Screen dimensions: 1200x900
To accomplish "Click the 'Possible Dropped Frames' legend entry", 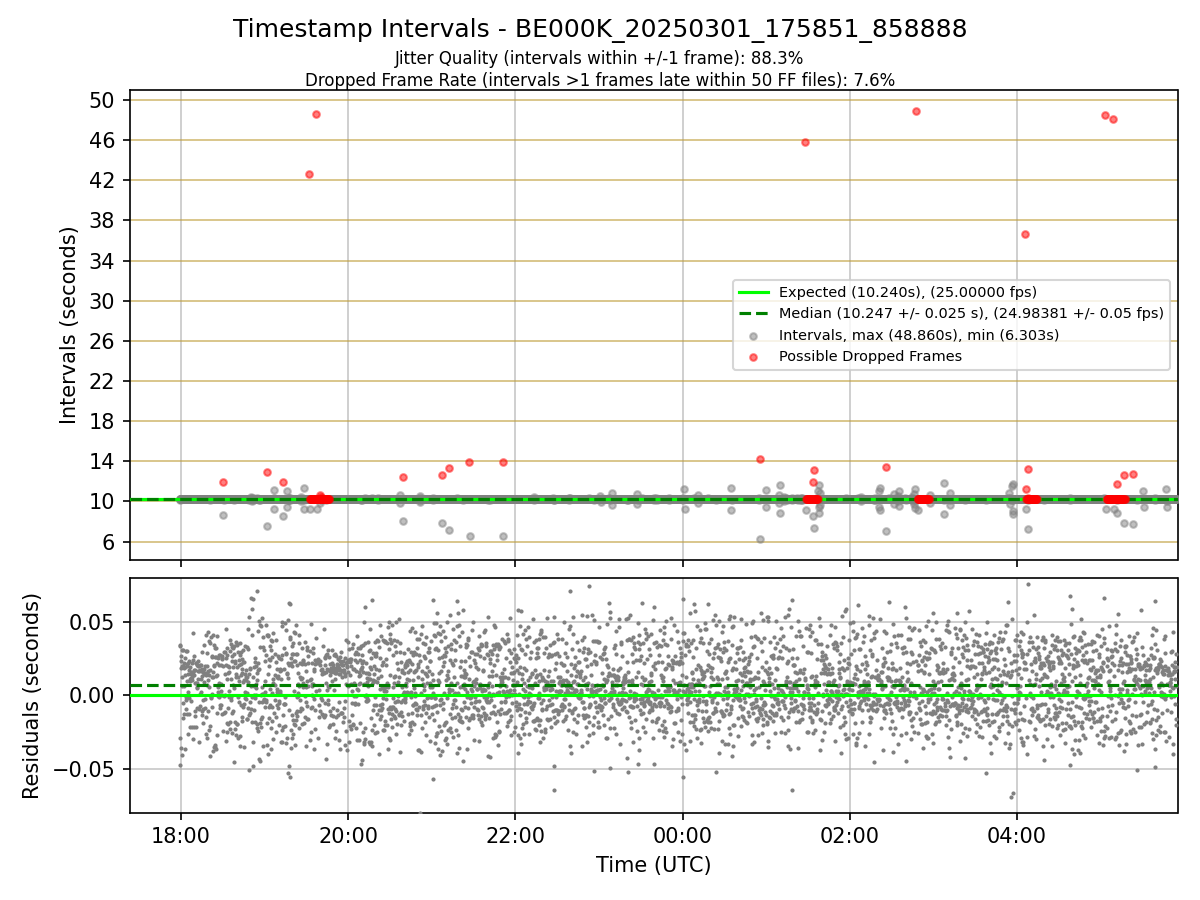I will (870, 356).
